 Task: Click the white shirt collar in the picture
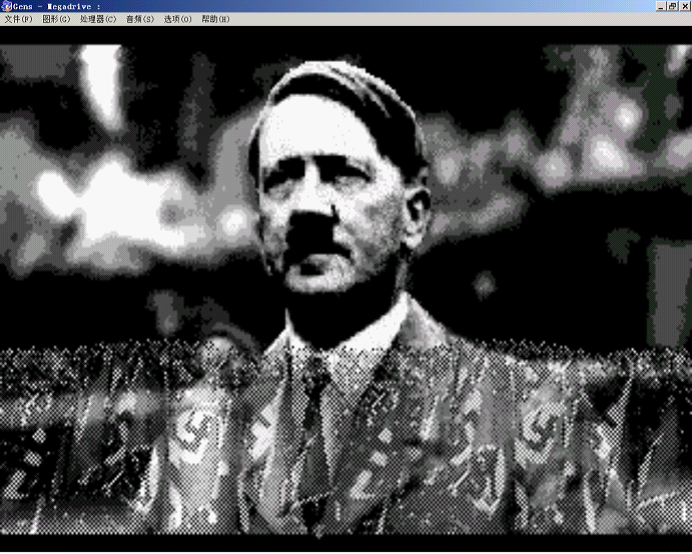click(x=350, y=345)
